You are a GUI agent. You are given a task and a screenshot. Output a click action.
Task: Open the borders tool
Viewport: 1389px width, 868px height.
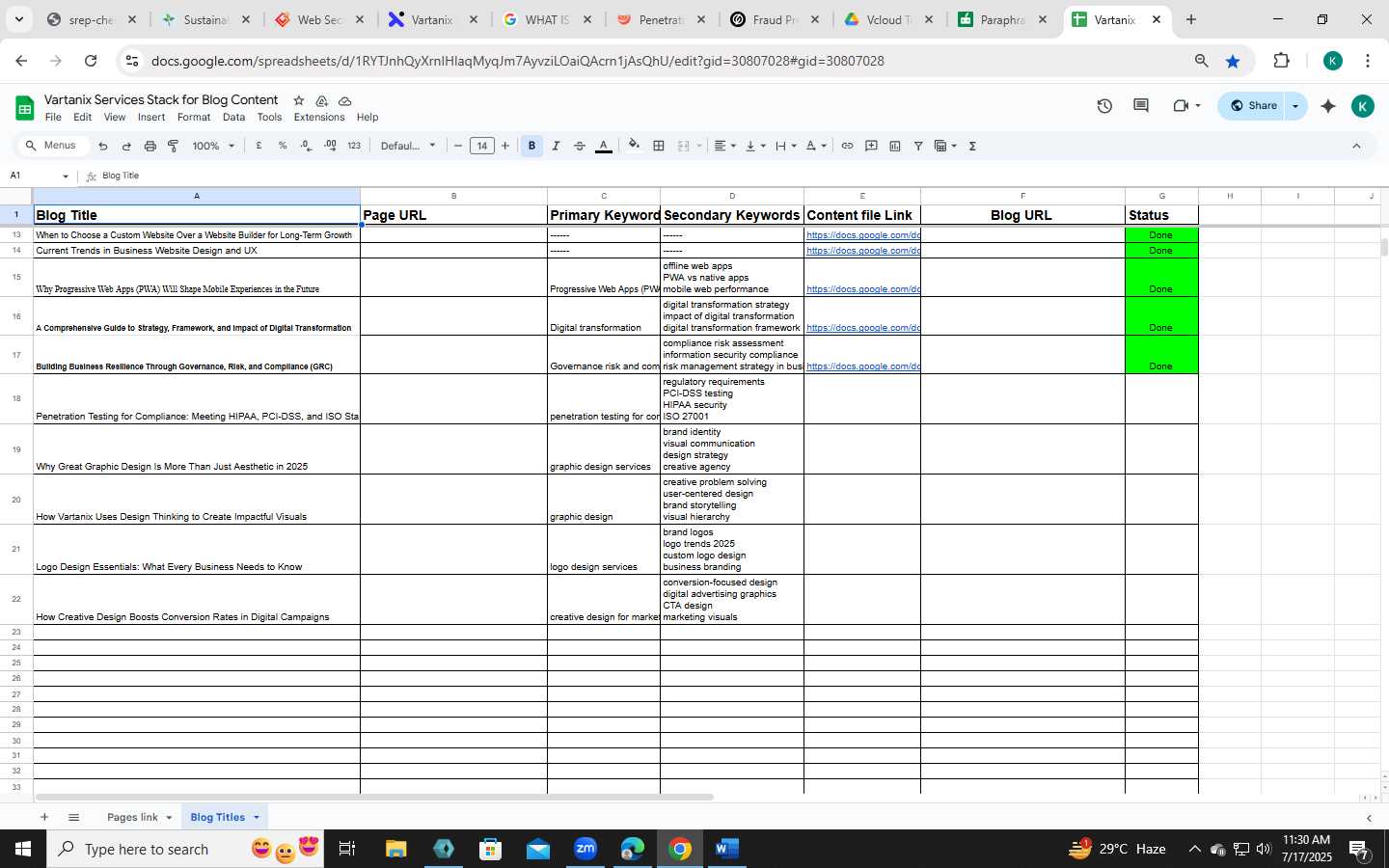coord(659,146)
